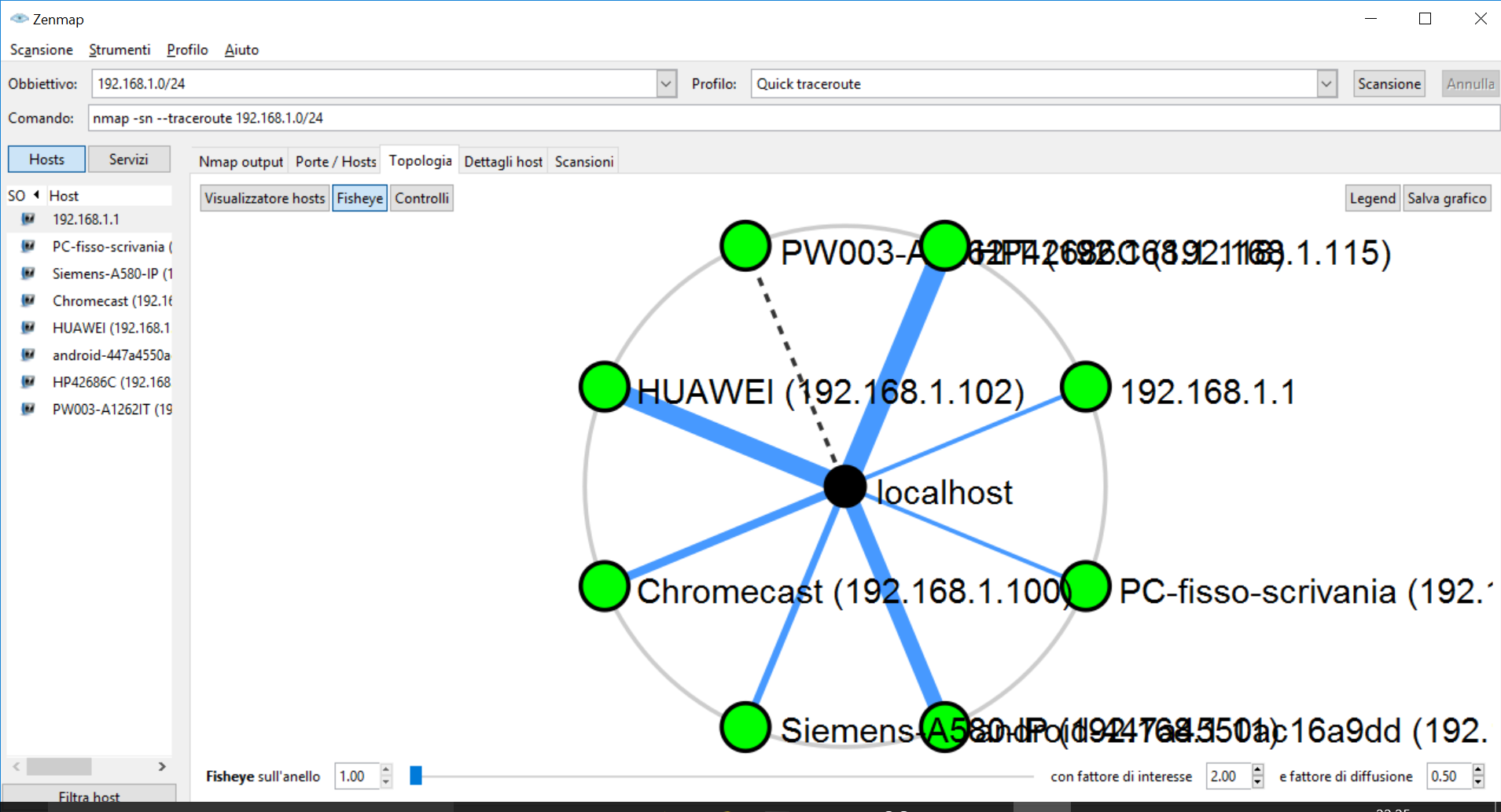The height and width of the screenshot is (812, 1501).
Task: Toggle the Visualizzatore hosts button
Action: coord(265,198)
